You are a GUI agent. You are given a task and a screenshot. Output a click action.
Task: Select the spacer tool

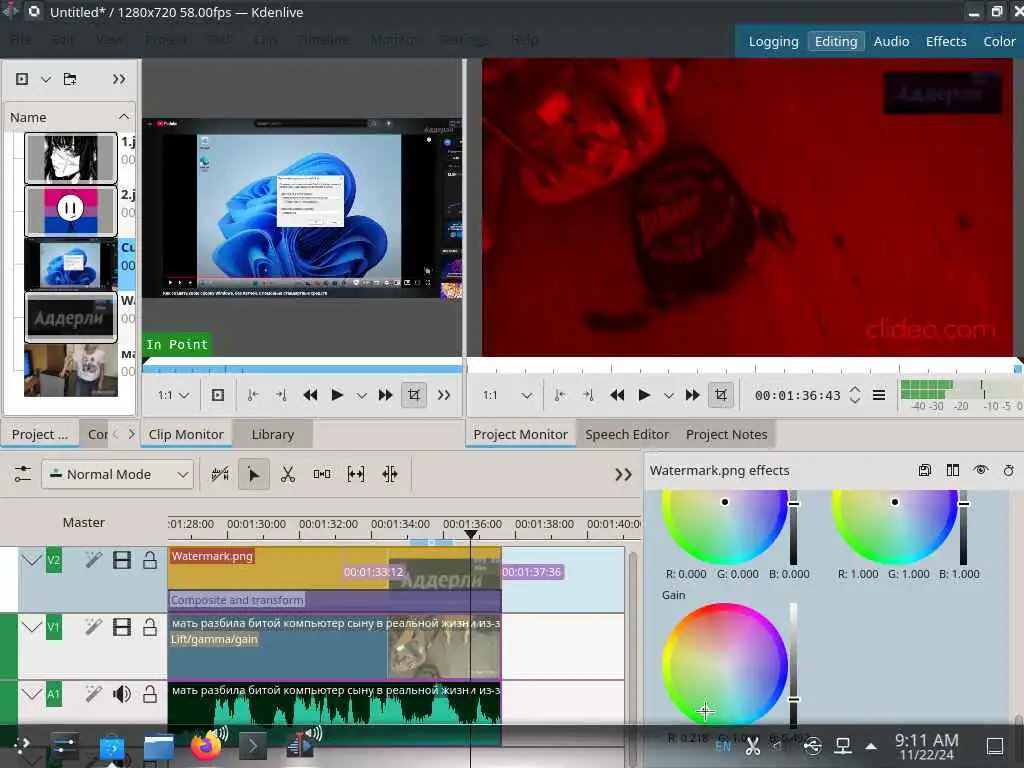pyautogui.click(x=322, y=474)
